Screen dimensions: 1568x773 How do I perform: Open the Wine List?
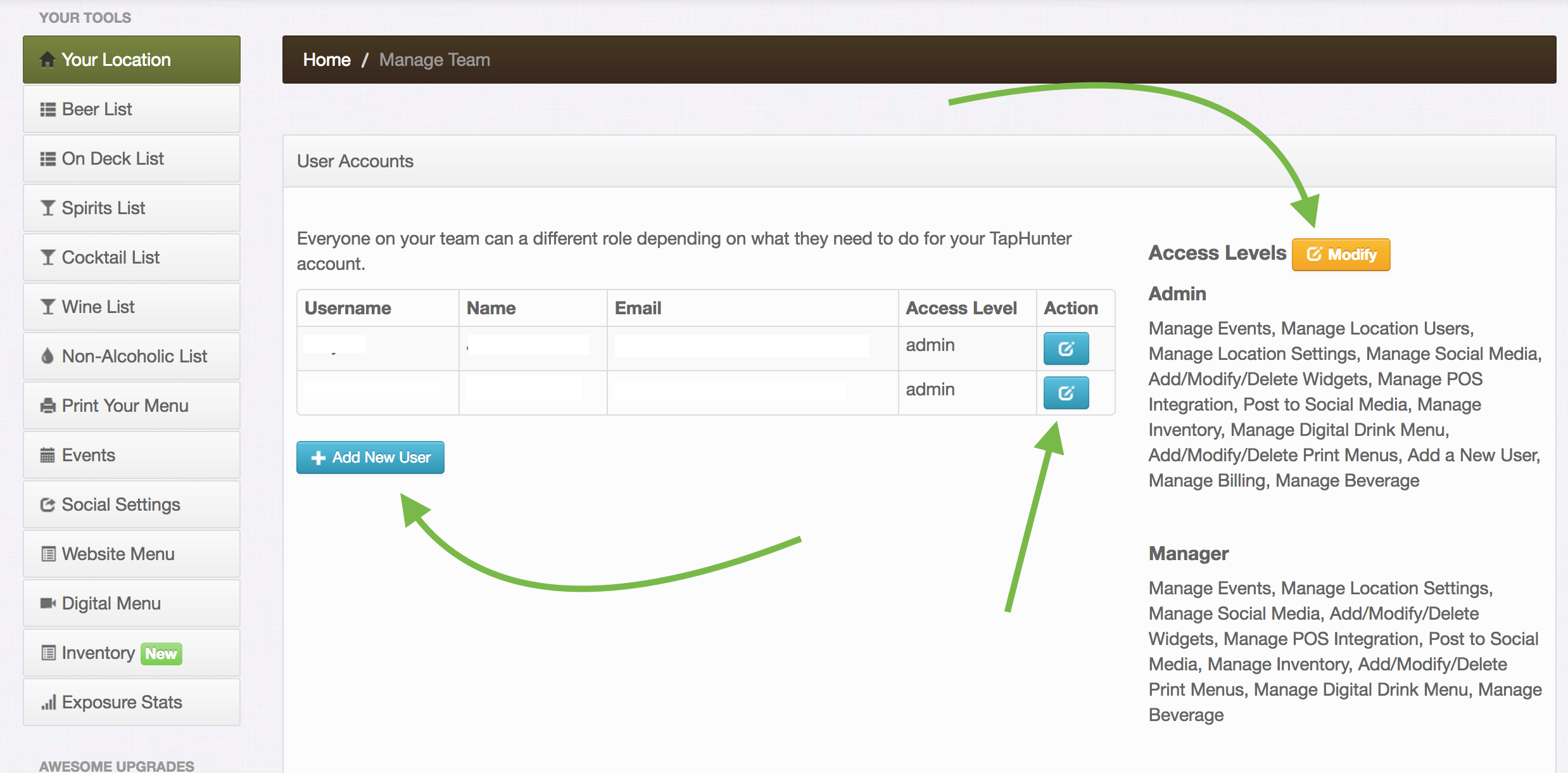132,307
